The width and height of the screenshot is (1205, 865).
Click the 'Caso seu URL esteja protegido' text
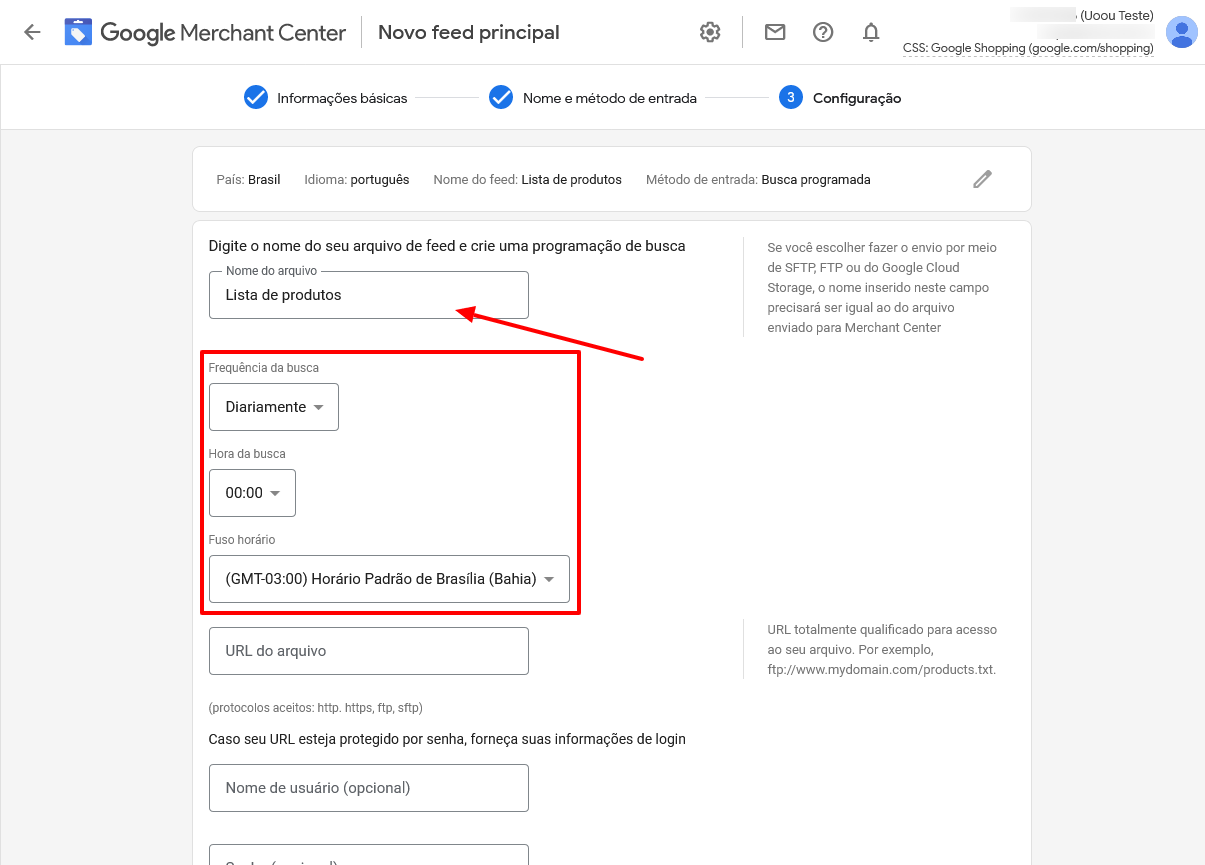447,739
